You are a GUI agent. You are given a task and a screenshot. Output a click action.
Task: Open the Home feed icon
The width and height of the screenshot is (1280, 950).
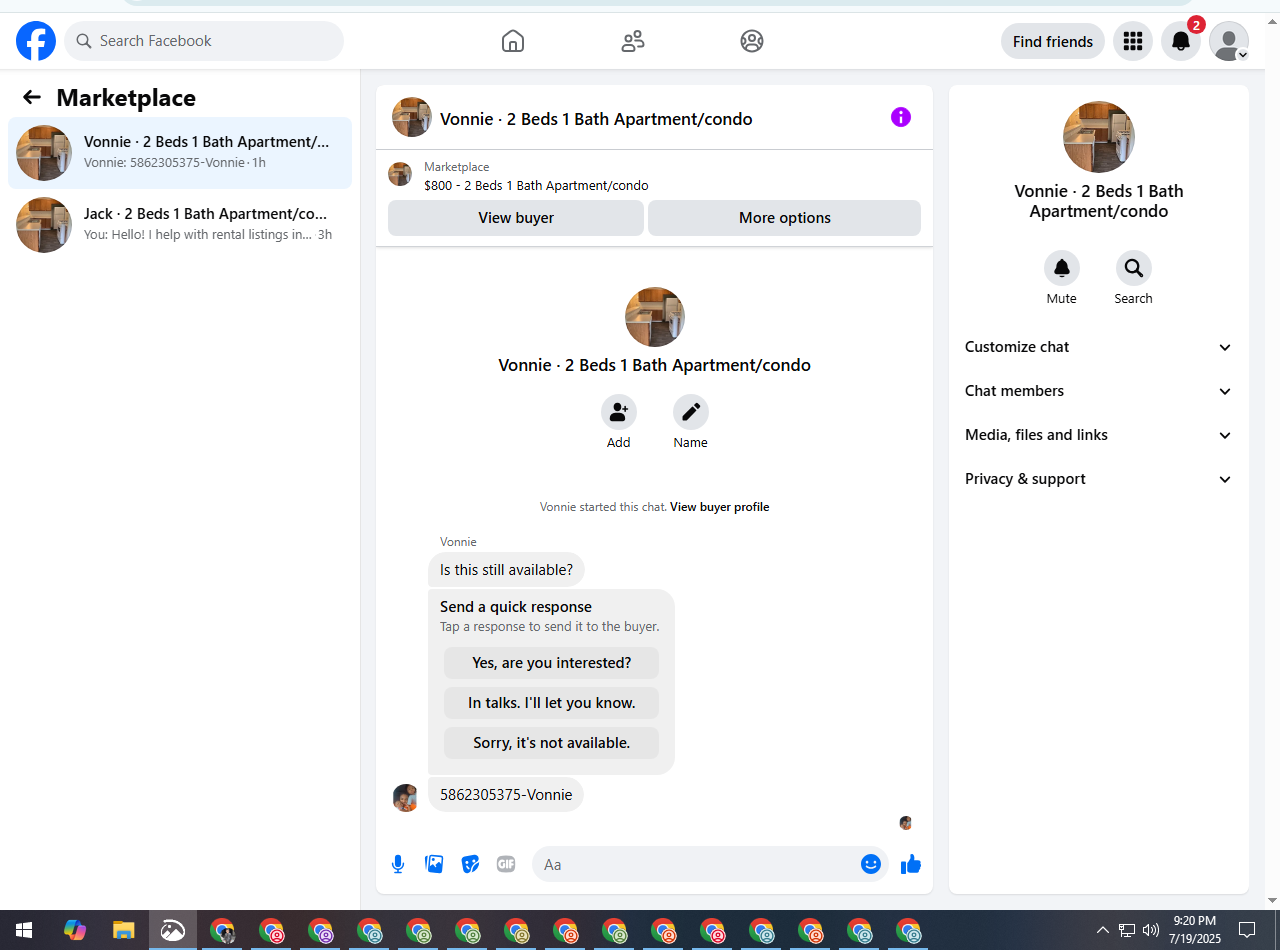(513, 41)
